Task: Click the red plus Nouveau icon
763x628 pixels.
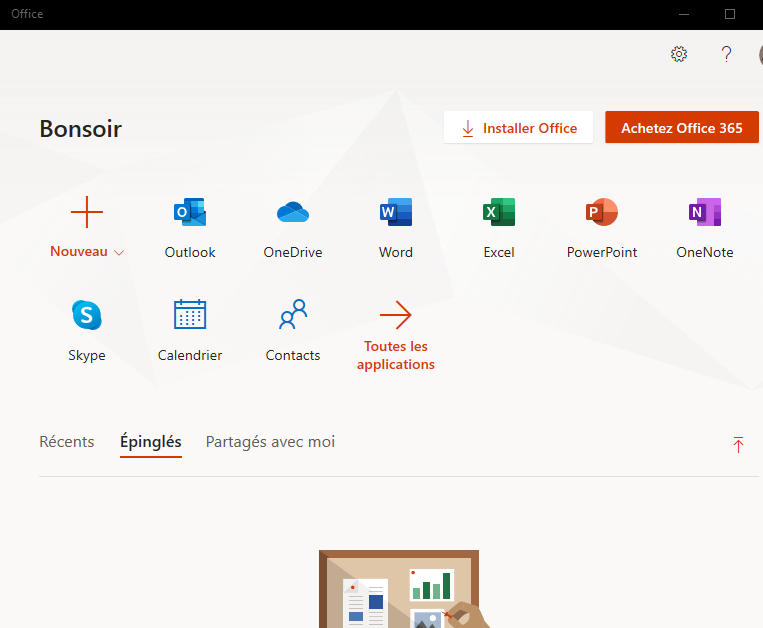Action: 87,212
